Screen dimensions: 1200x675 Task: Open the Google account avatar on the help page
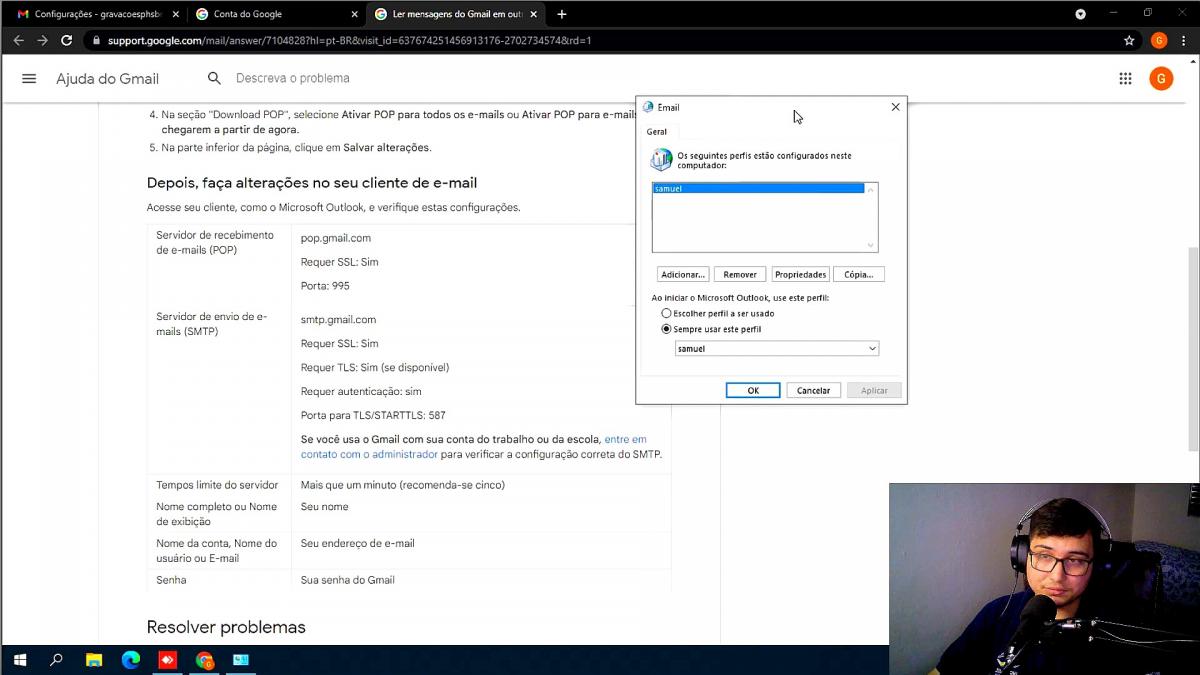pos(1161,79)
